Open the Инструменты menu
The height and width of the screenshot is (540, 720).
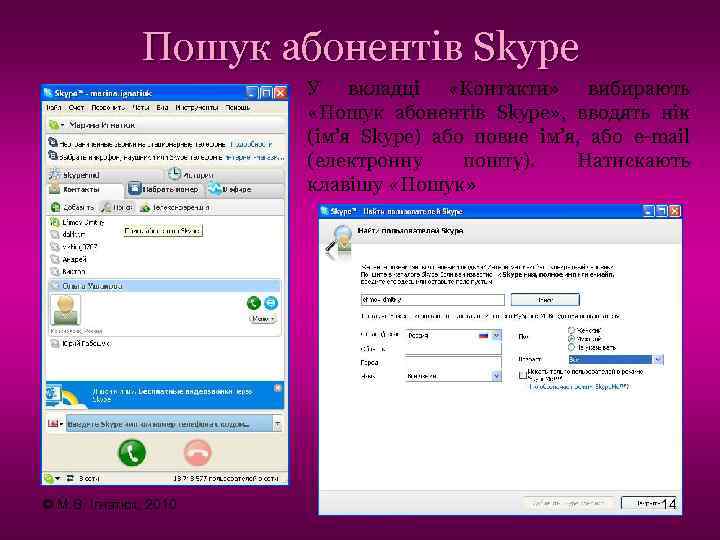point(197,107)
